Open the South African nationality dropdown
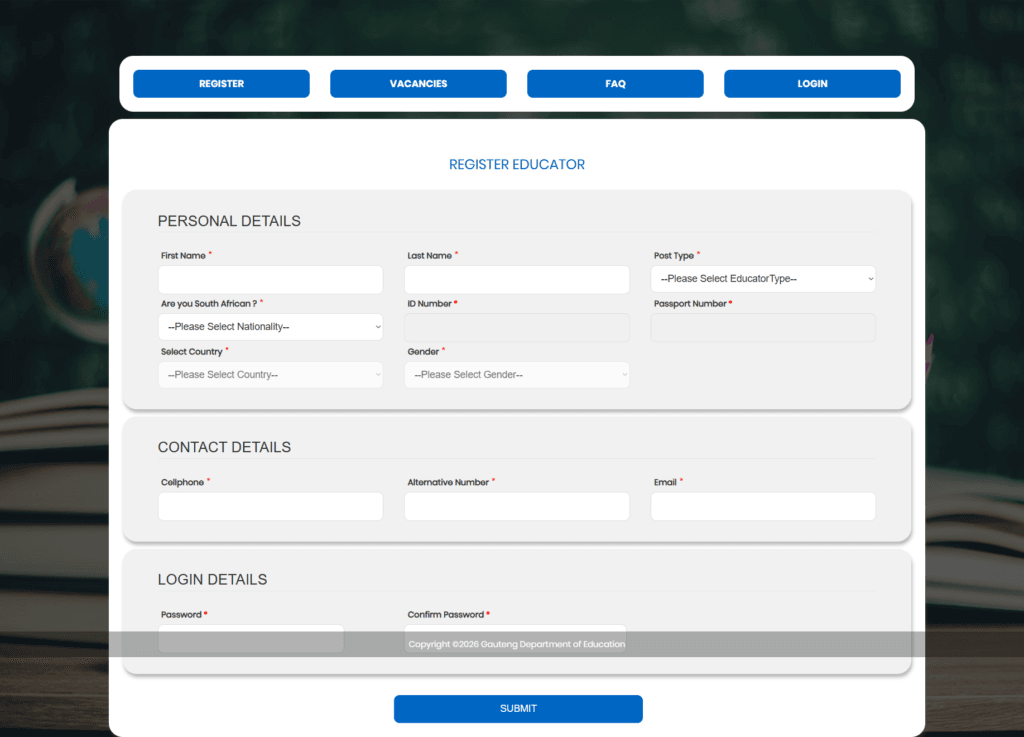 click(270, 327)
